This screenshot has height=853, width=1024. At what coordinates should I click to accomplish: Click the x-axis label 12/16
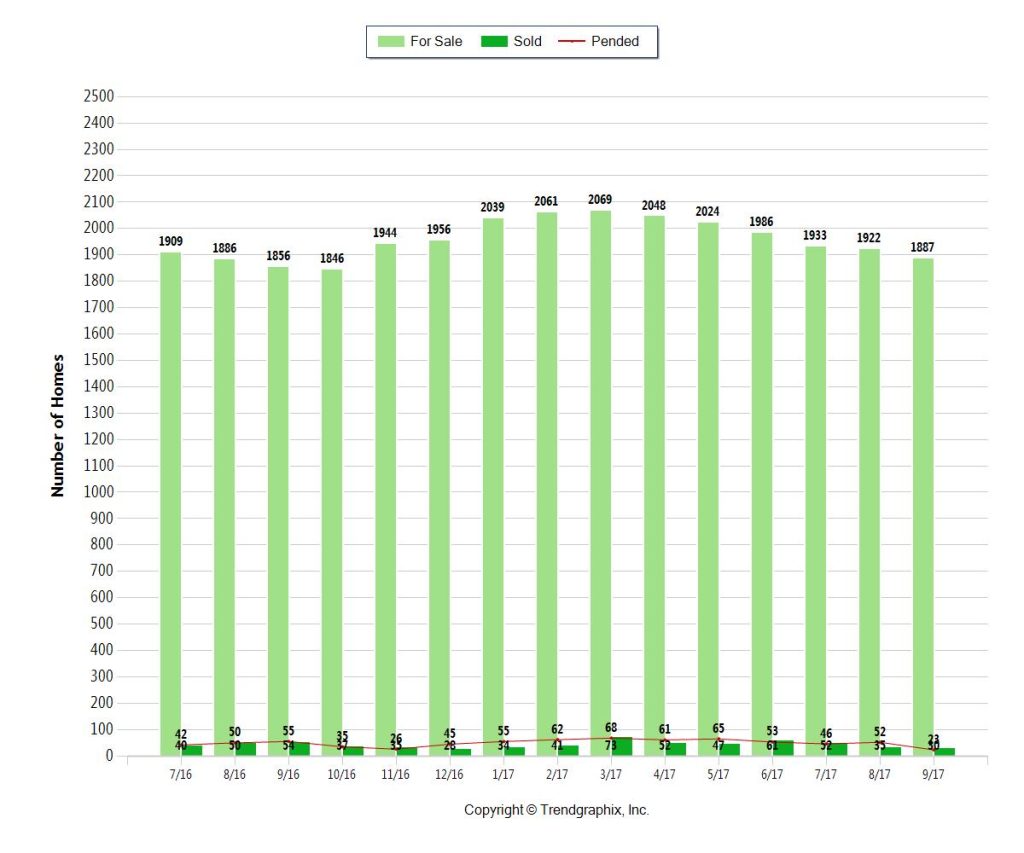(449, 774)
